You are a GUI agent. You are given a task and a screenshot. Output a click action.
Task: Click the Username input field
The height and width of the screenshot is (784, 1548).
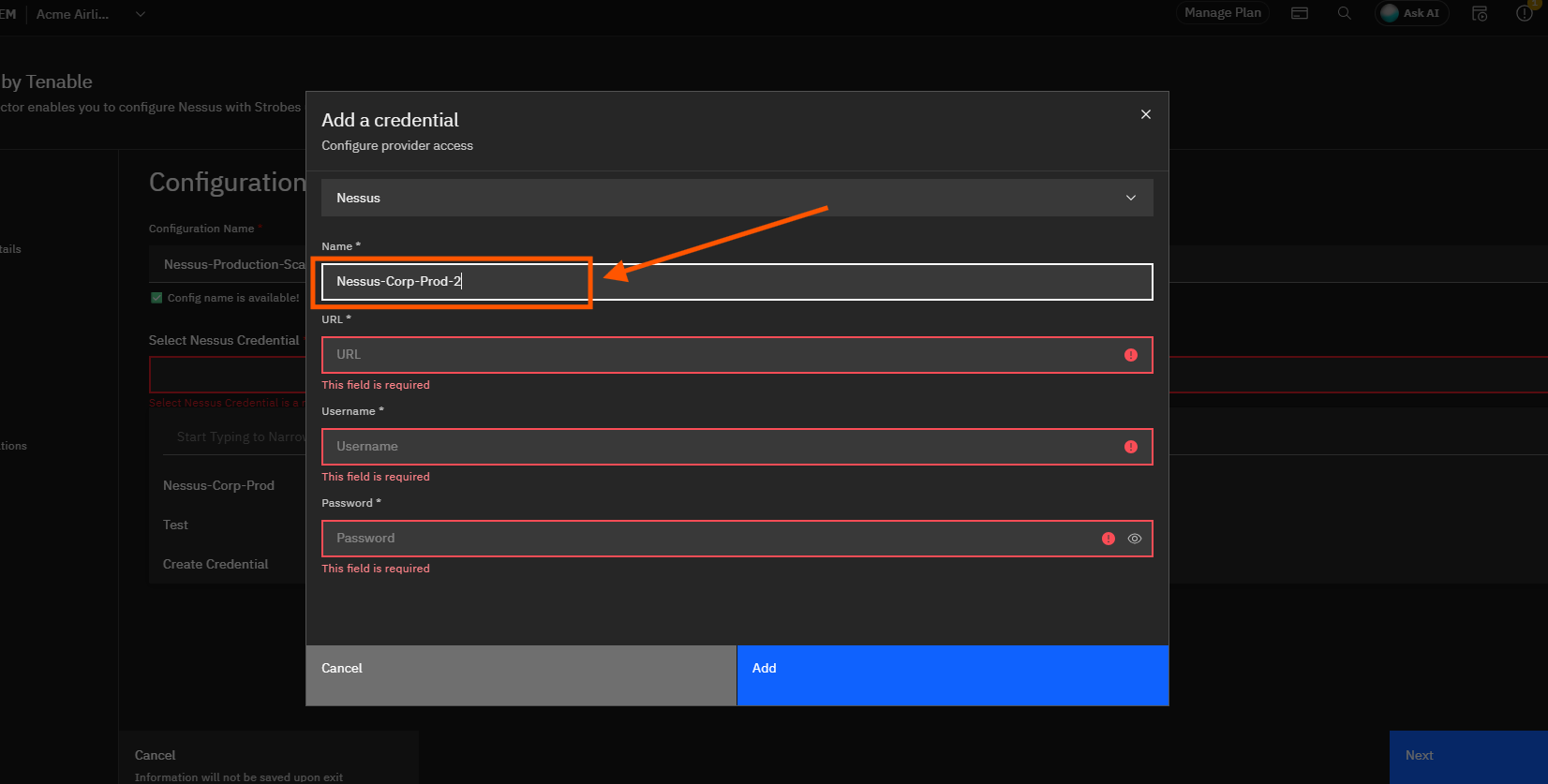click(x=737, y=447)
